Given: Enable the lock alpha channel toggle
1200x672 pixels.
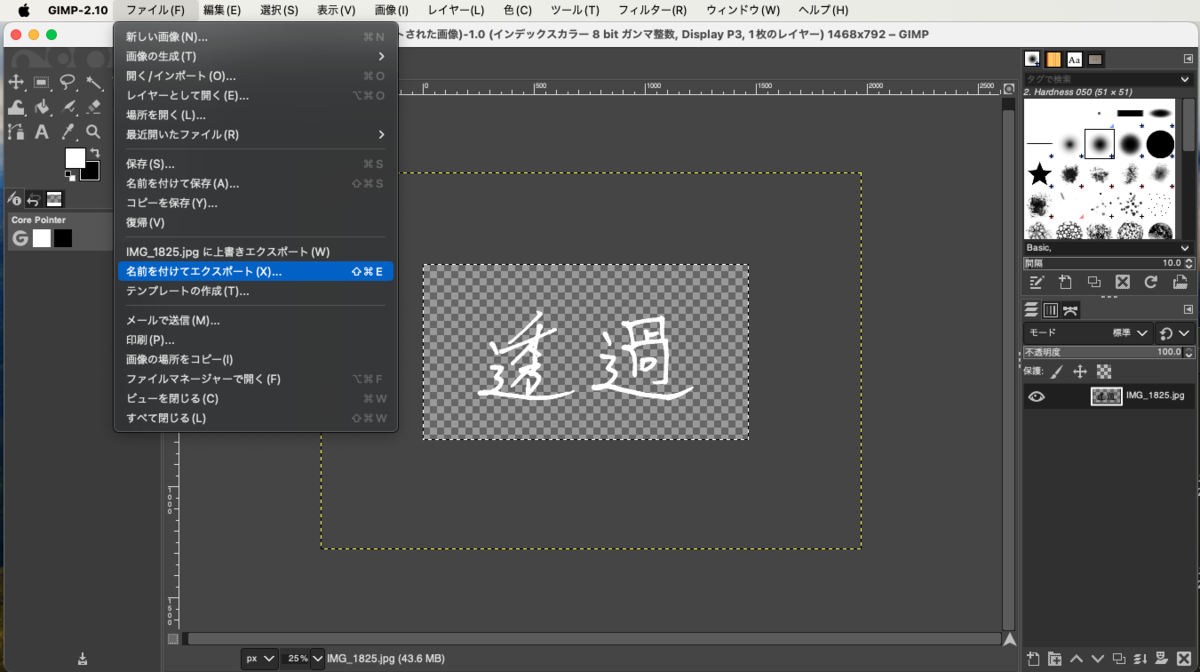Looking at the screenshot, I should click(1103, 372).
